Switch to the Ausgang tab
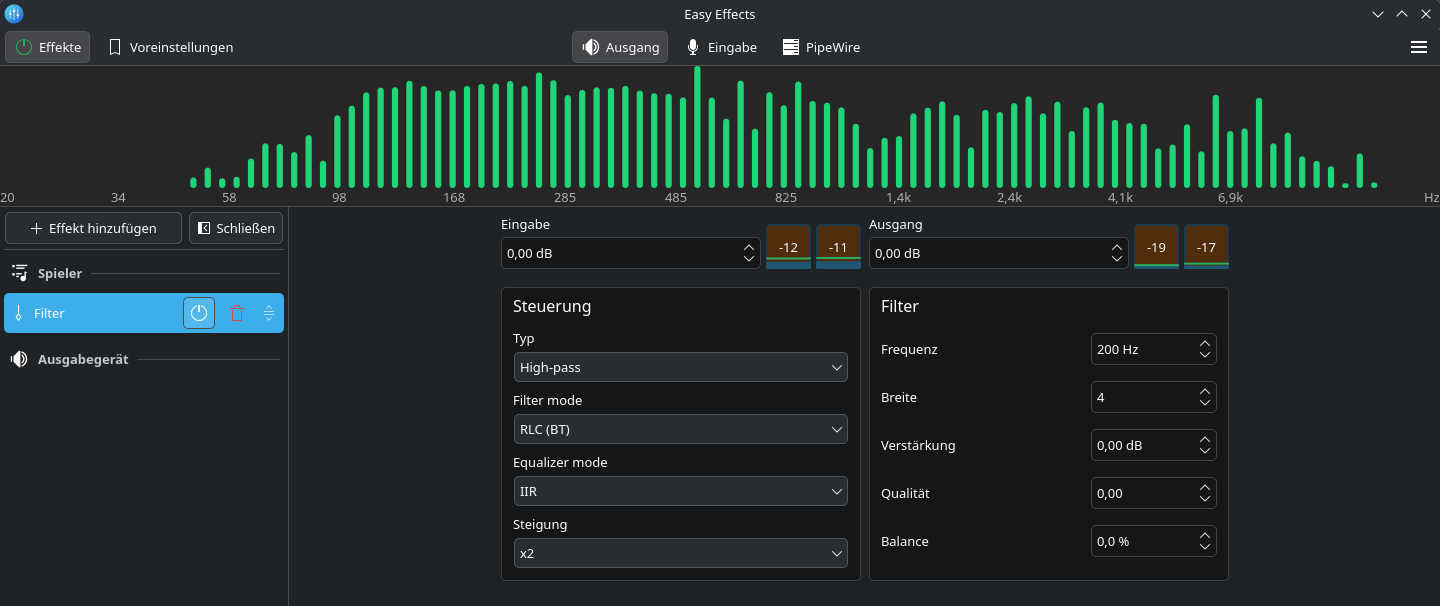The image size is (1440, 606). tap(620, 47)
